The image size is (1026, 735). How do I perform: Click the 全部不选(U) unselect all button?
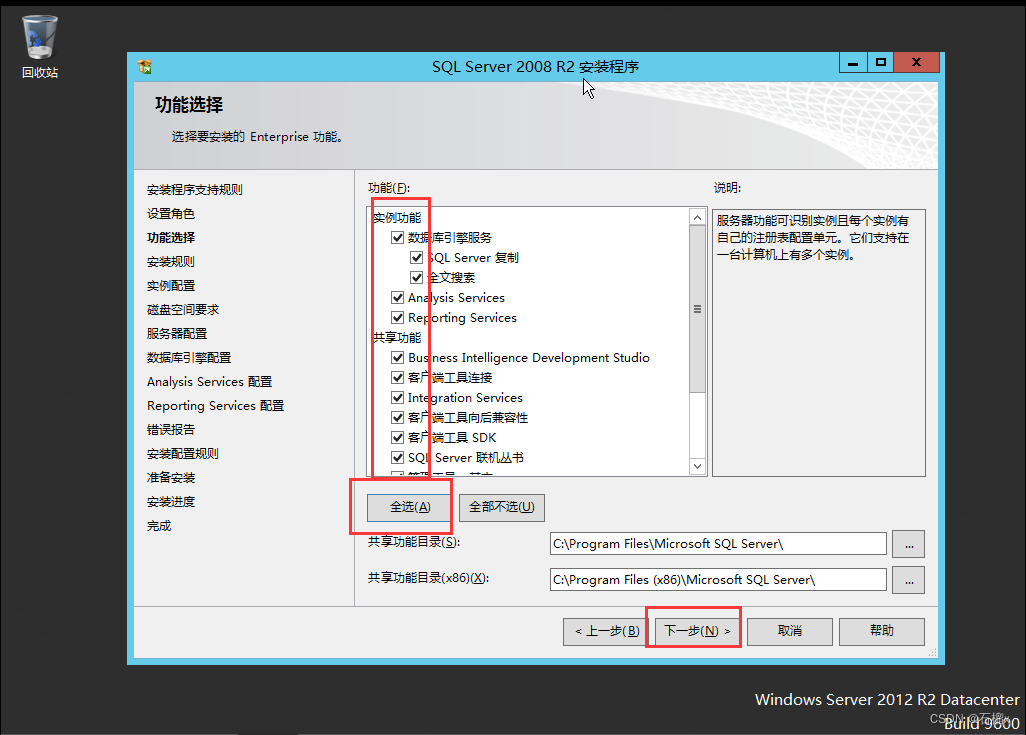502,507
